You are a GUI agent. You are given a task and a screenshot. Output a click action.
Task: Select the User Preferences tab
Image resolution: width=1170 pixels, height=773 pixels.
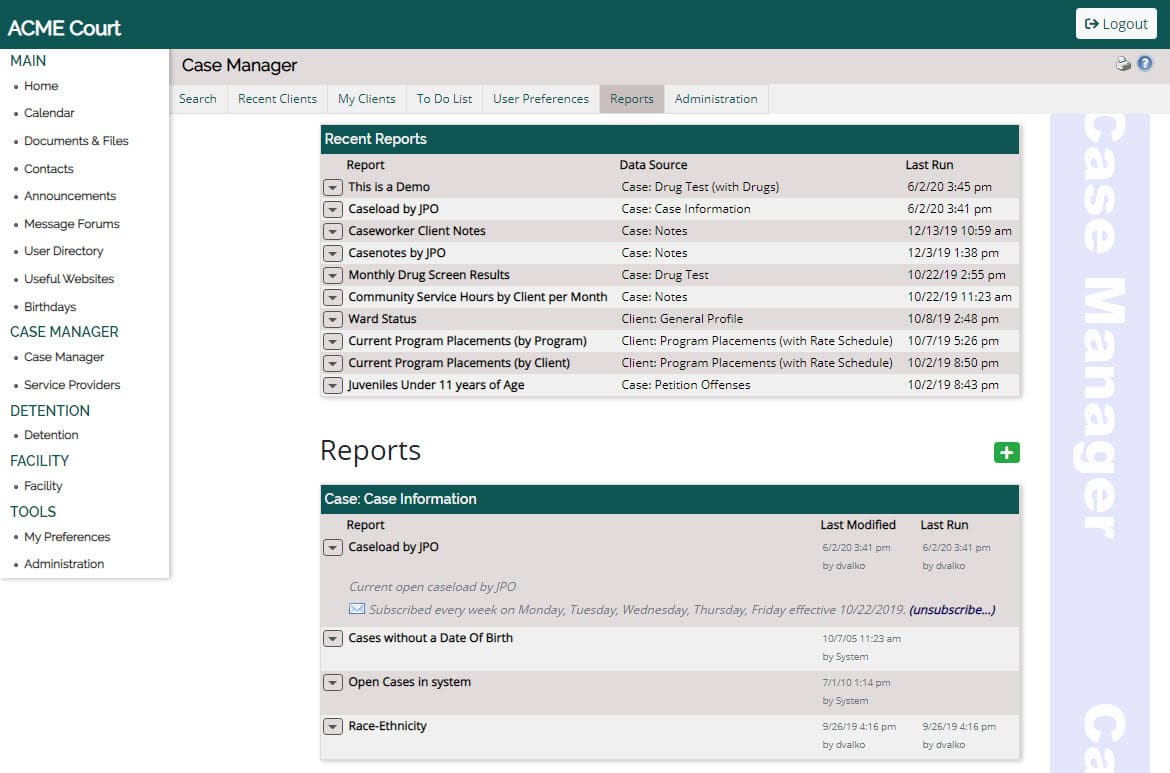541,98
